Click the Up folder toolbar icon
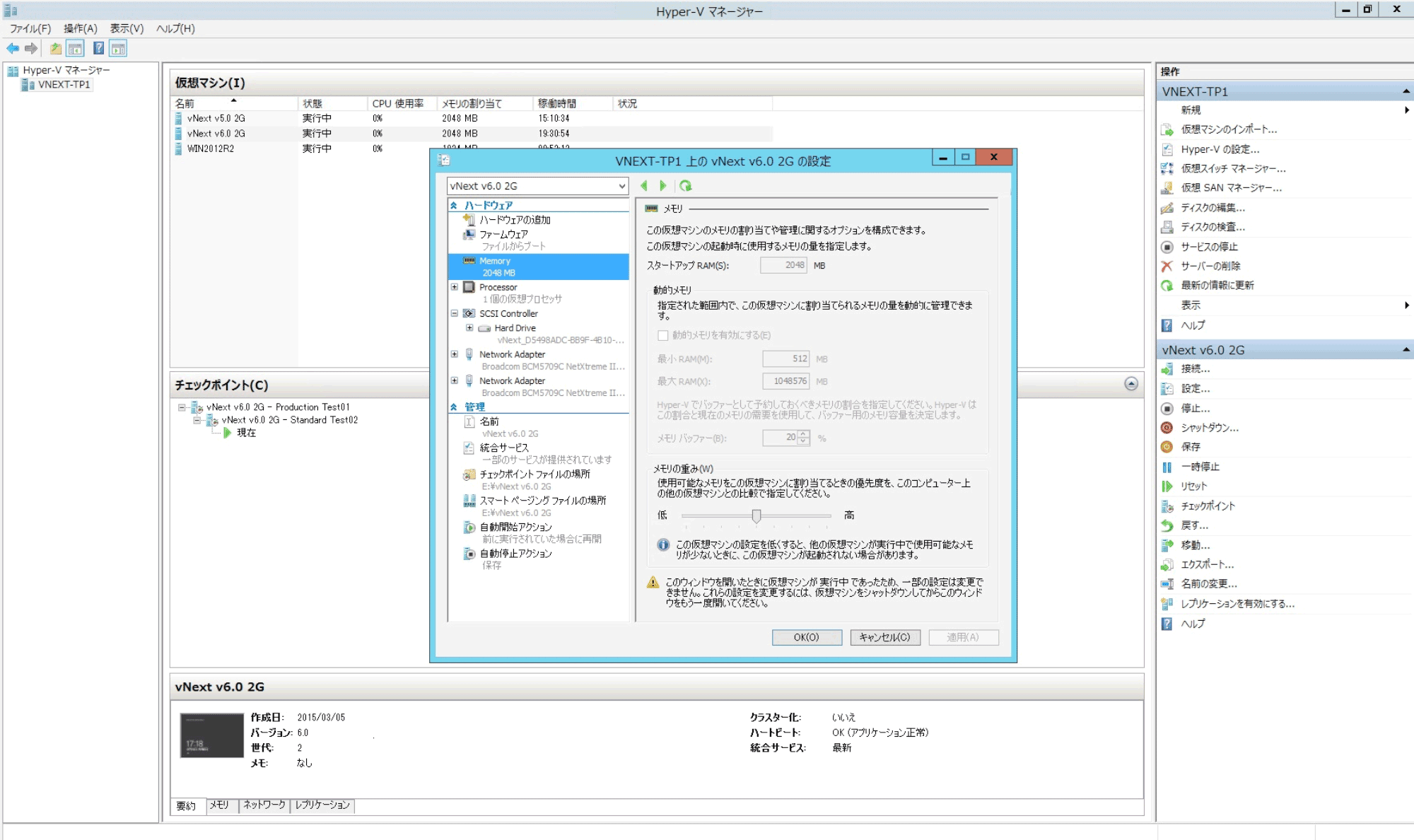 pyautogui.click(x=56, y=48)
